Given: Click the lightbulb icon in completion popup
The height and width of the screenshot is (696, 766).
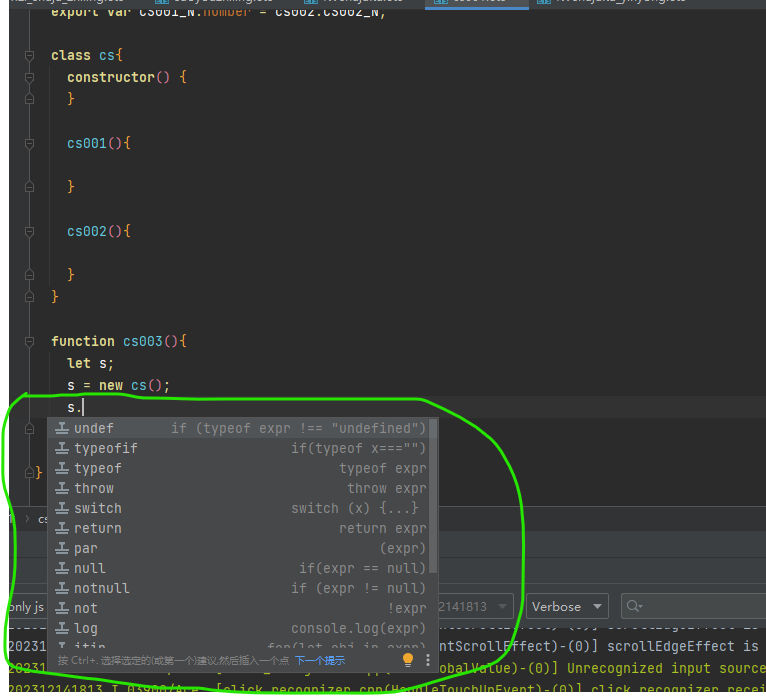Looking at the screenshot, I should coord(408,660).
